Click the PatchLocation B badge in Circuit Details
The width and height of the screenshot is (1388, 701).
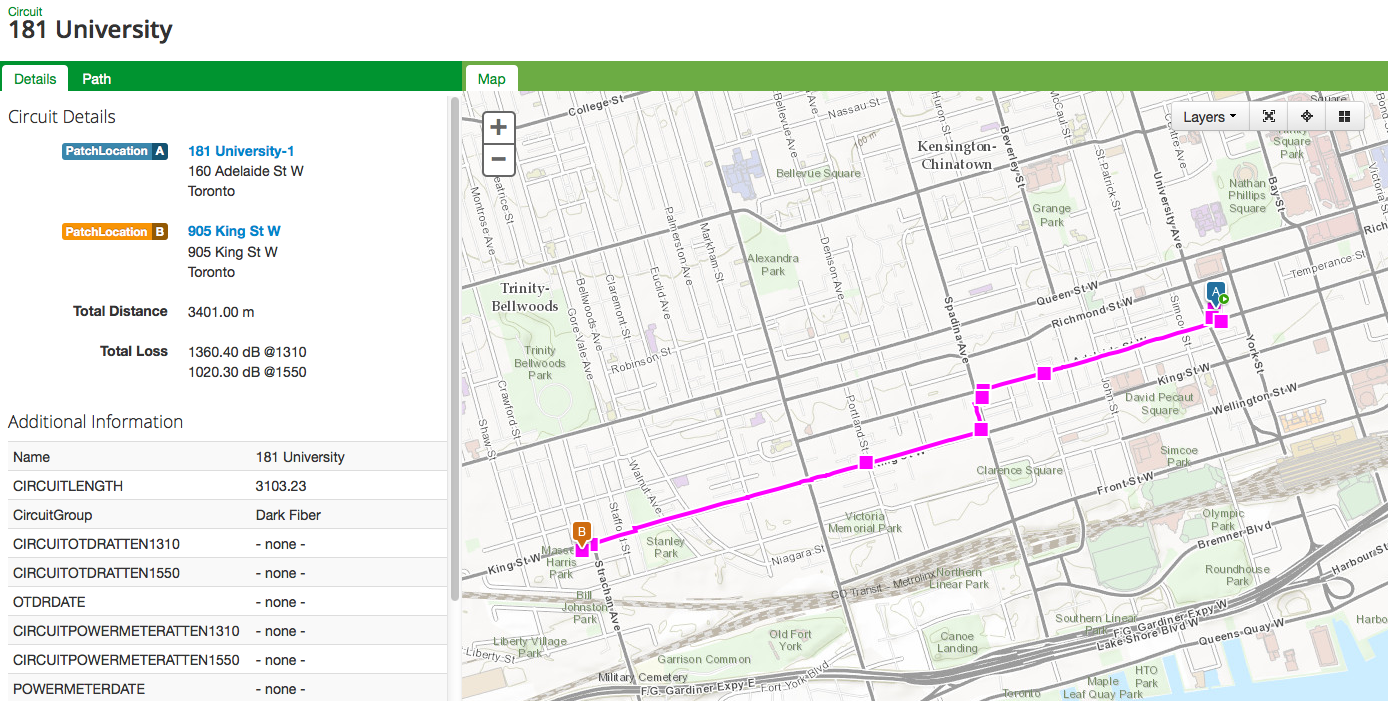(x=114, y=231)
